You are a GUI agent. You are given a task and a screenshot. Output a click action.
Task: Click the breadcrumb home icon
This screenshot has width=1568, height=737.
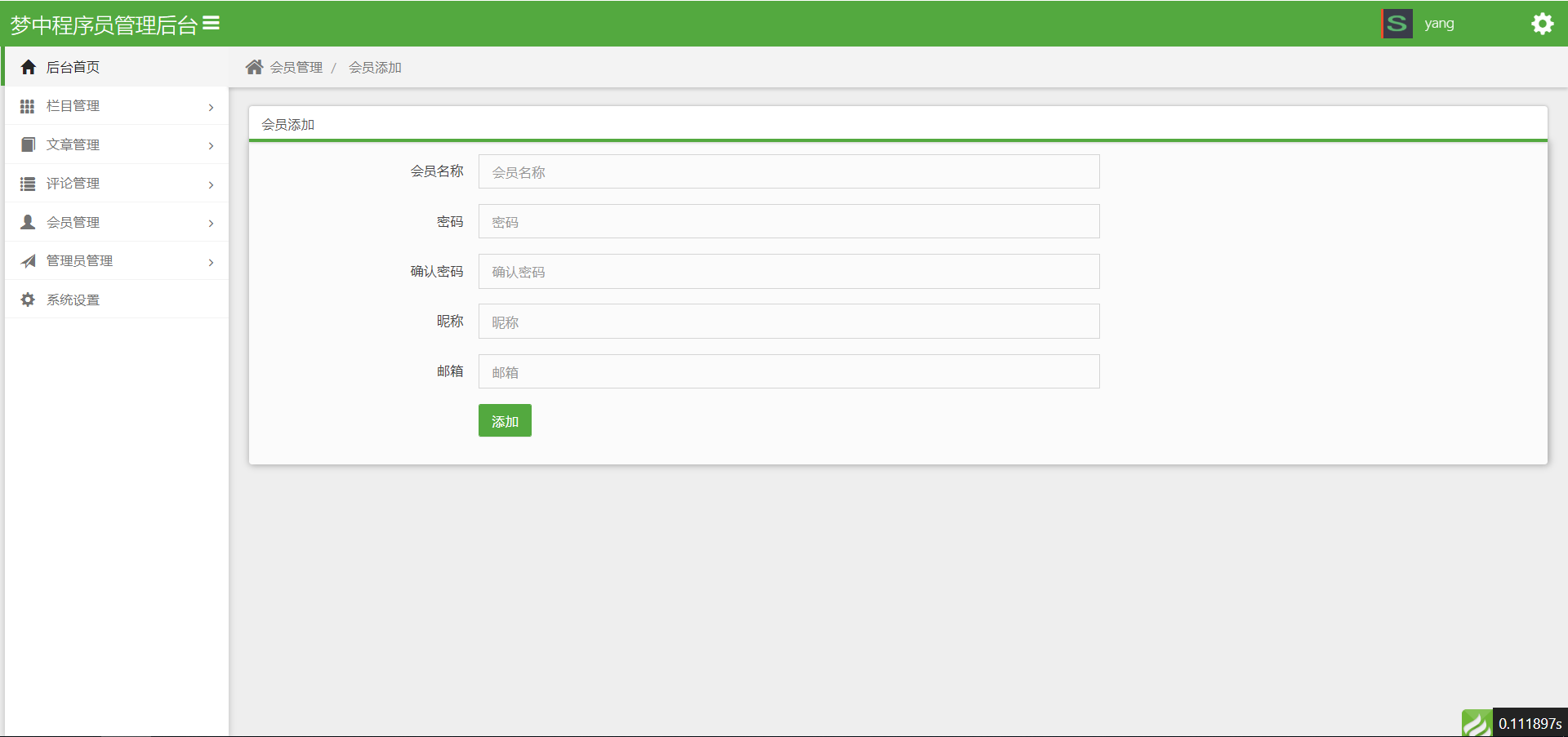click(x=254, y=67)
